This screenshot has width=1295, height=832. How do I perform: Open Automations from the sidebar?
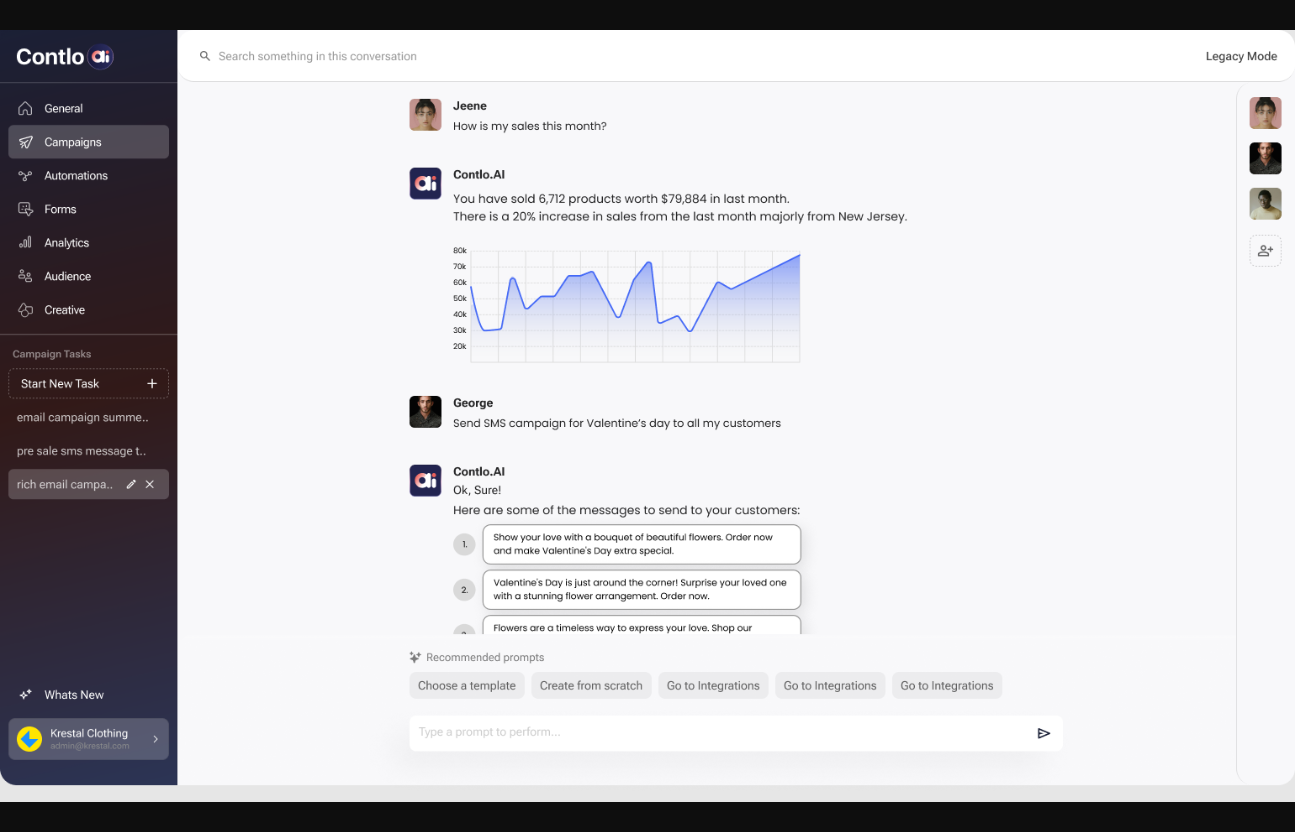pos(75,176)
